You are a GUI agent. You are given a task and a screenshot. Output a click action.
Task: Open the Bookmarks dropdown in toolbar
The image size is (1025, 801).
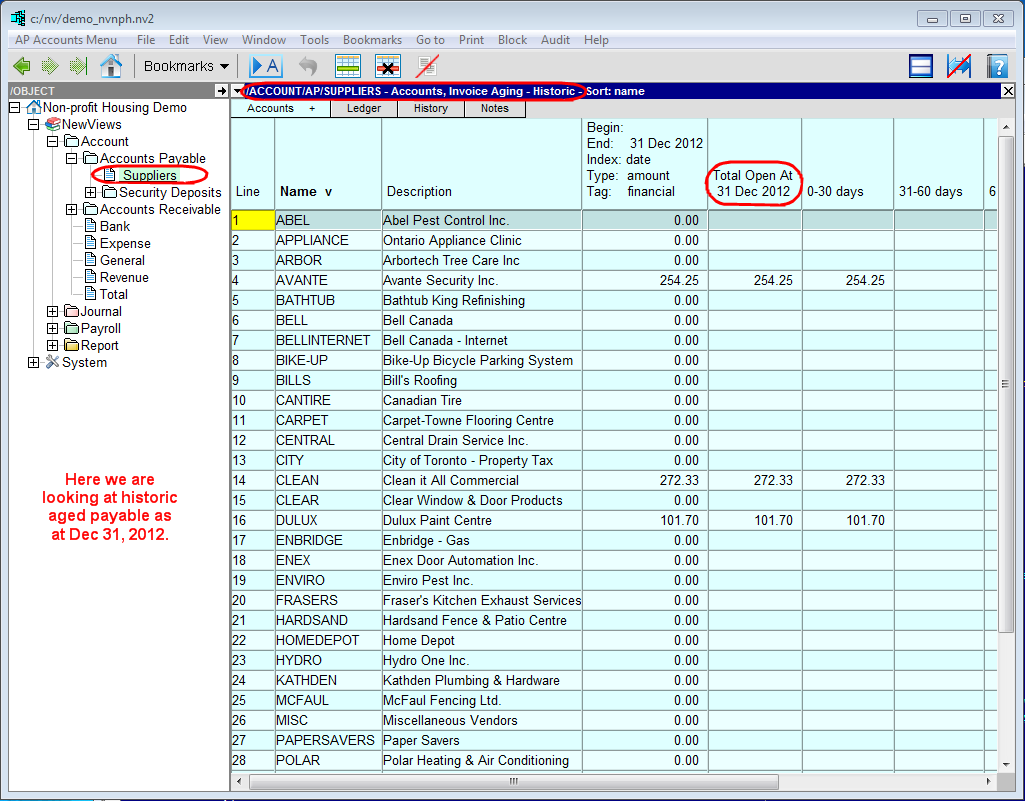coord(186,66)
